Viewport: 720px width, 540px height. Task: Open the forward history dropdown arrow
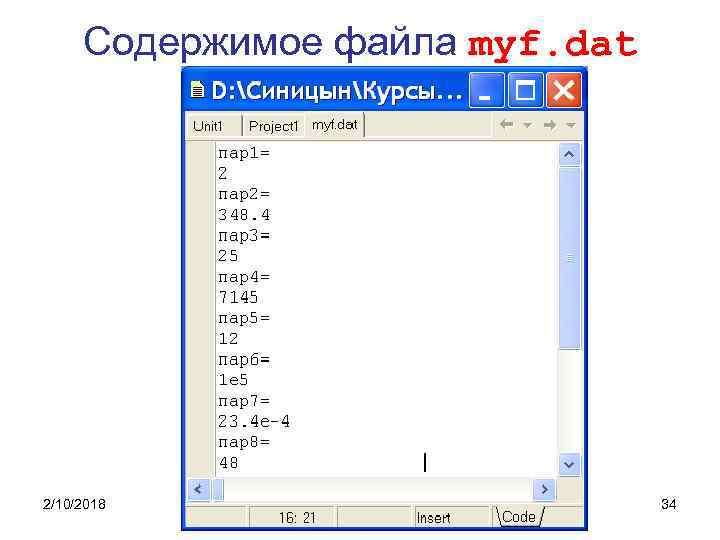(571, 125)
